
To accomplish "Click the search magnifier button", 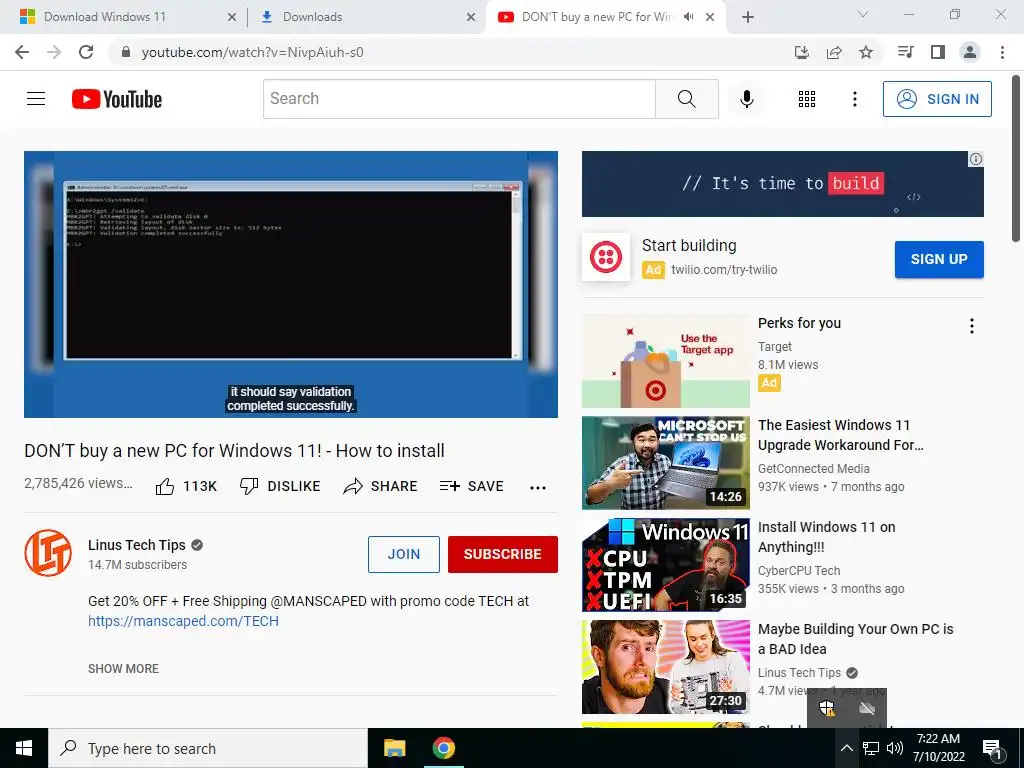I will tap(686, 99).
